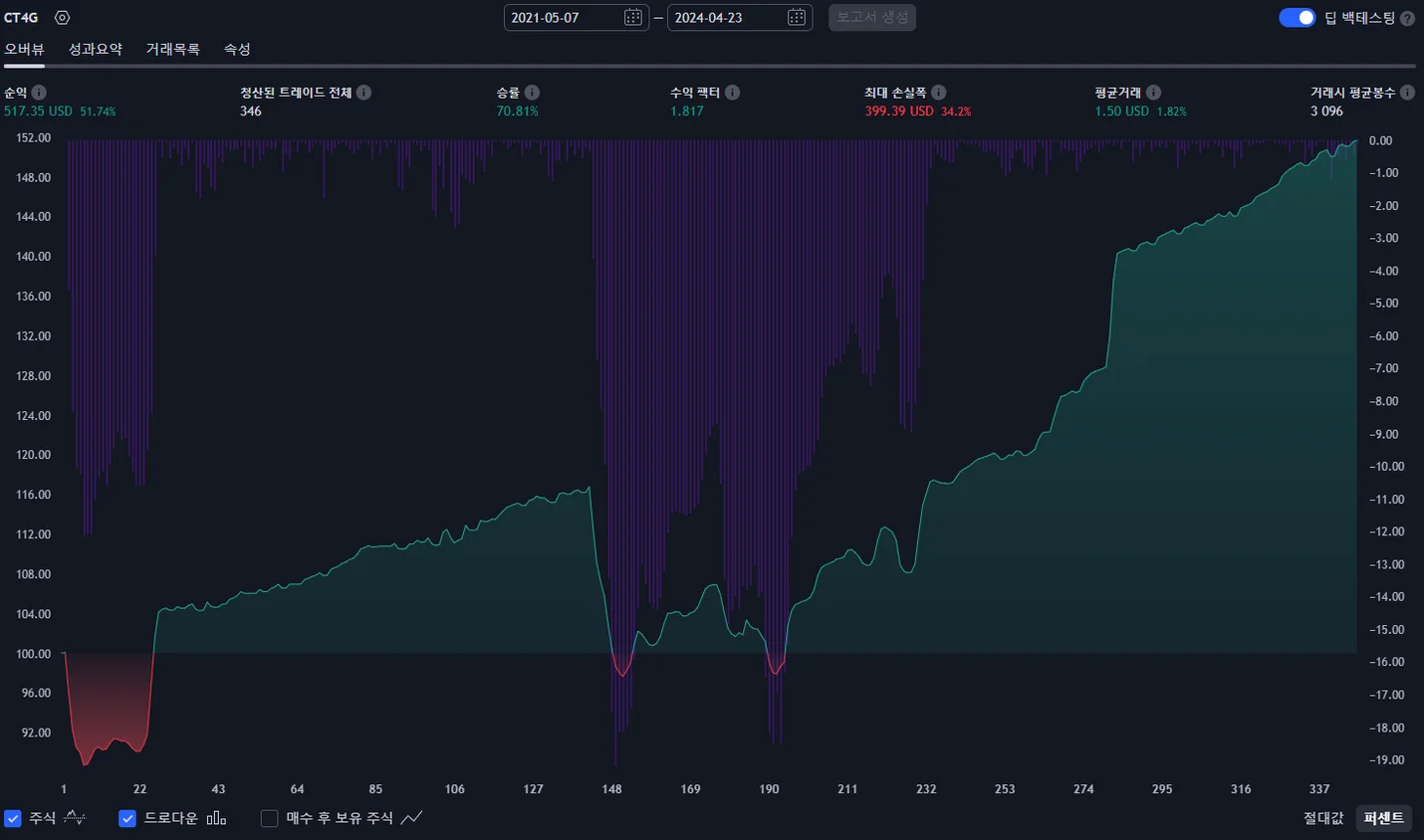Viewport: 1424px width, 840px height.
Task: Click the info icon beside 승률
Action: (x=532, y=93)
